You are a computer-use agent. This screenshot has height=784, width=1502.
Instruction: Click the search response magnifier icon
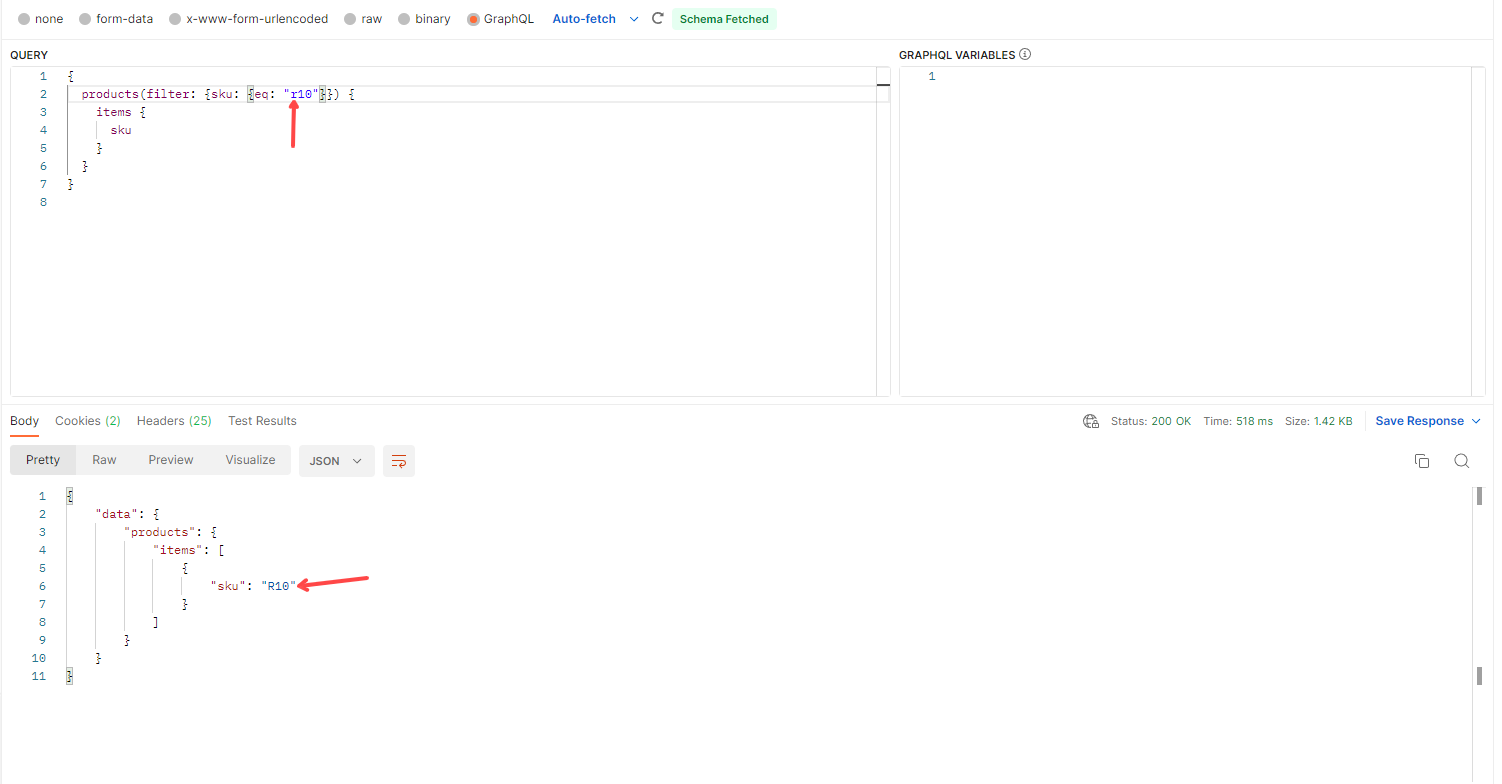1462,461
